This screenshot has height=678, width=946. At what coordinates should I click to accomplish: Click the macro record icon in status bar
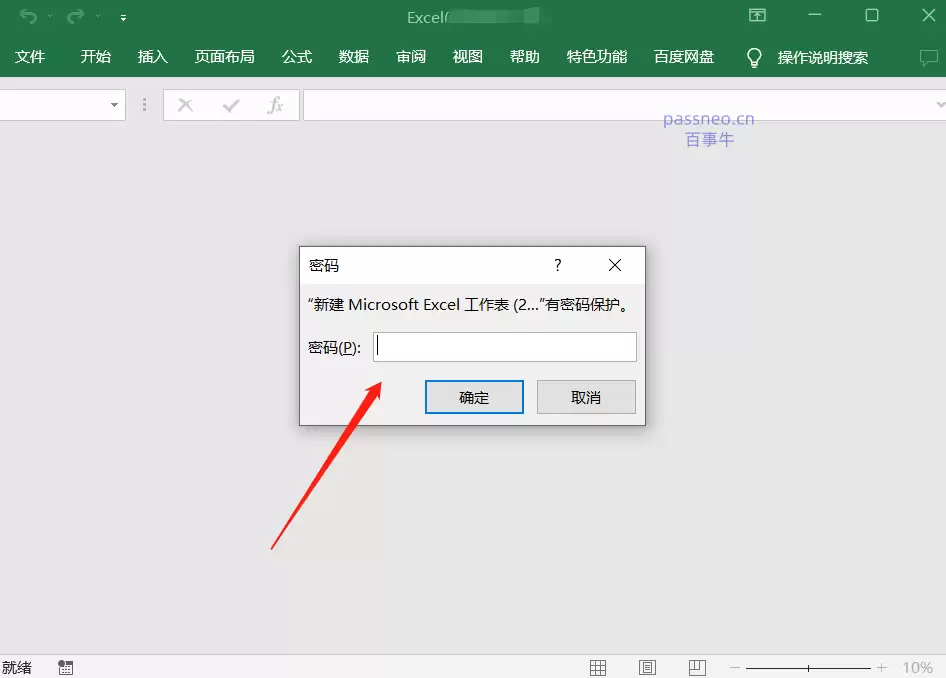click(65, 667)
